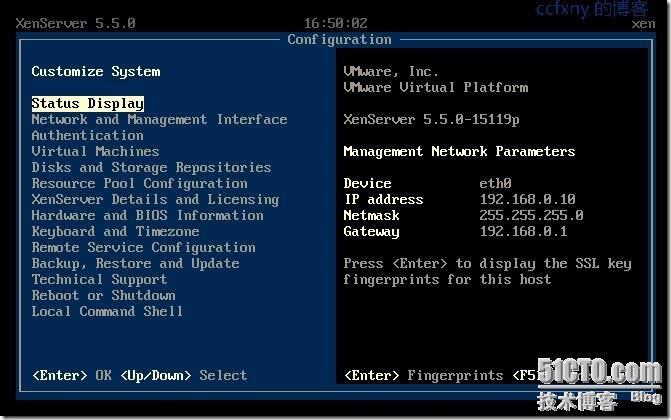
Task: Click the Management Network Parameters heading
Action: pos(460,152)
